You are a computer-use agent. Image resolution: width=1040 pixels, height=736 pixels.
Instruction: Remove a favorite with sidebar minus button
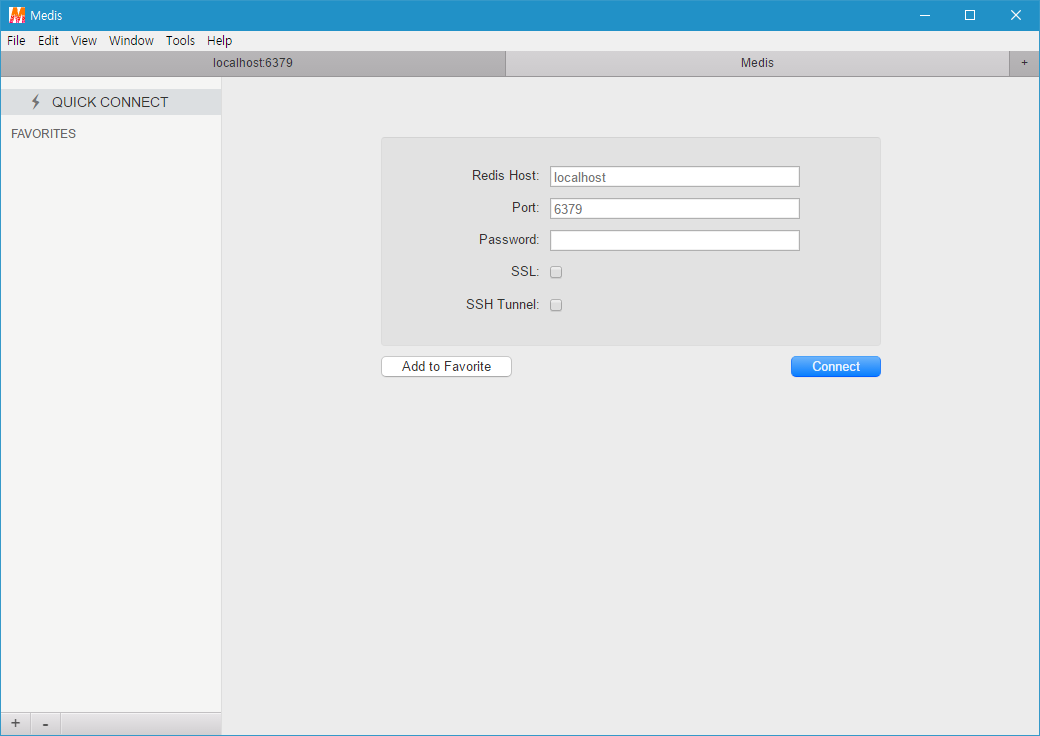[45, 723]
